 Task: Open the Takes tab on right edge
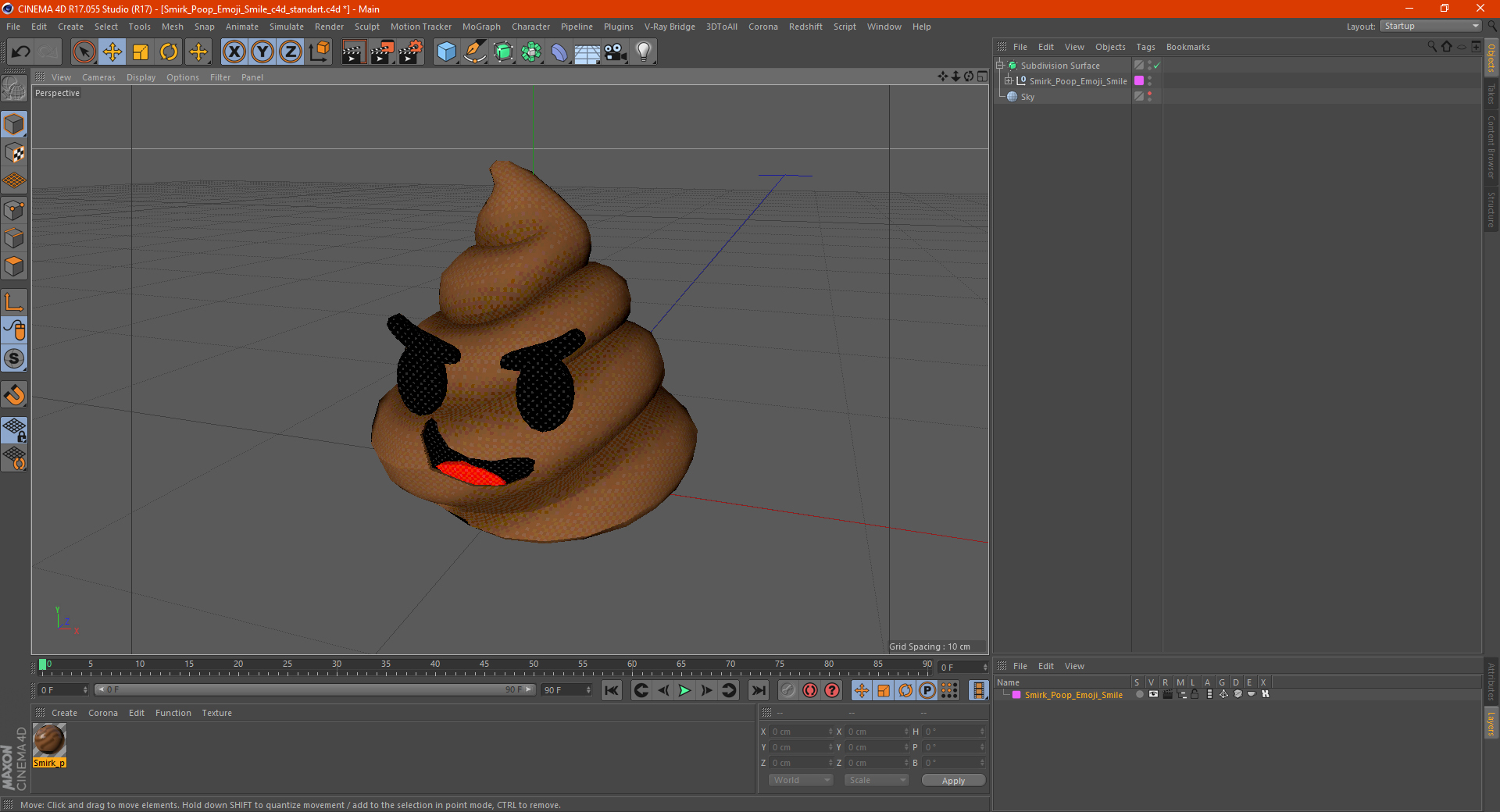click(x=1491, y=94)
